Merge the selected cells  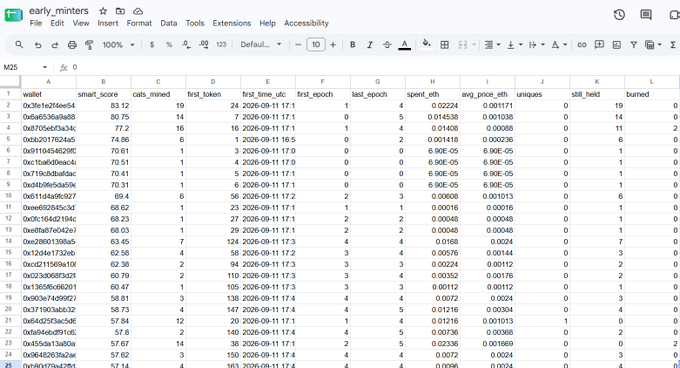tap(463, 45)
